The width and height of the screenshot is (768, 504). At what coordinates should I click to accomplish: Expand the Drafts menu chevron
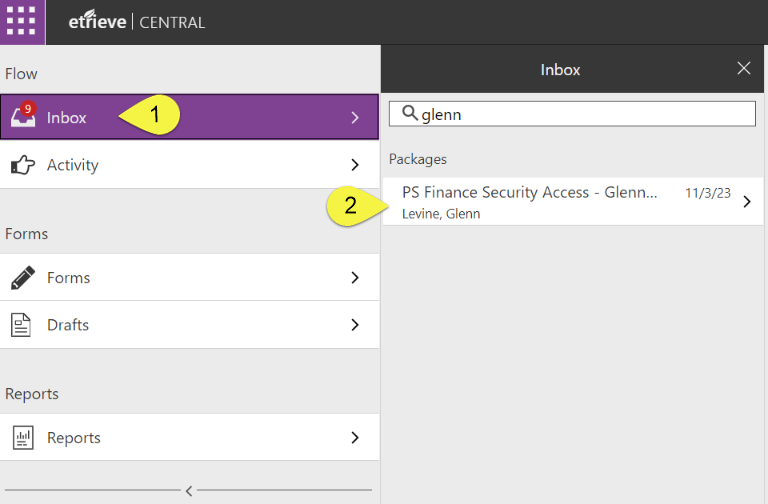tap(354, 325)
